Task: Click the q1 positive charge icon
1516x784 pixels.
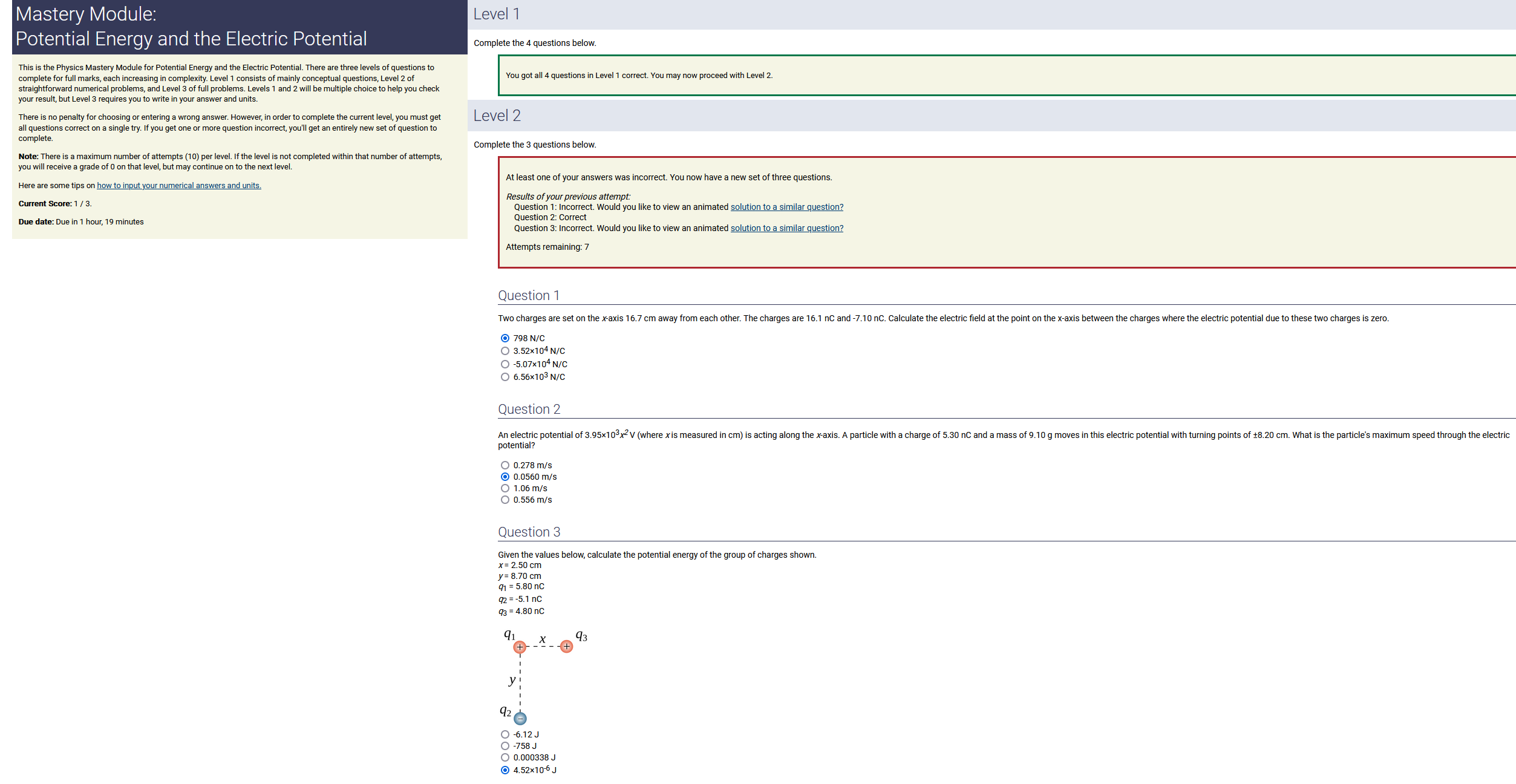Action: tap(520, 647)
